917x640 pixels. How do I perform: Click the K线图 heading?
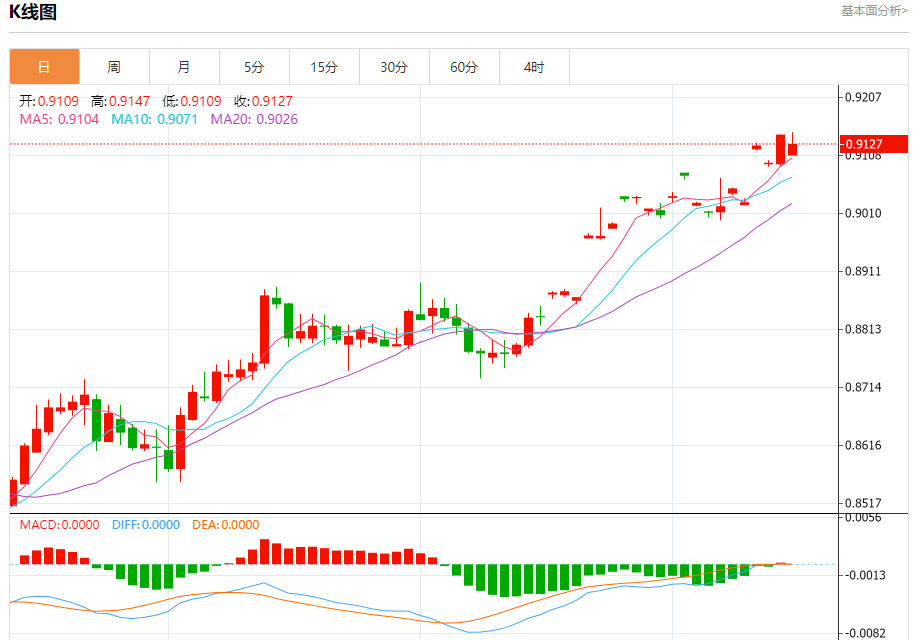coord(33,12)
